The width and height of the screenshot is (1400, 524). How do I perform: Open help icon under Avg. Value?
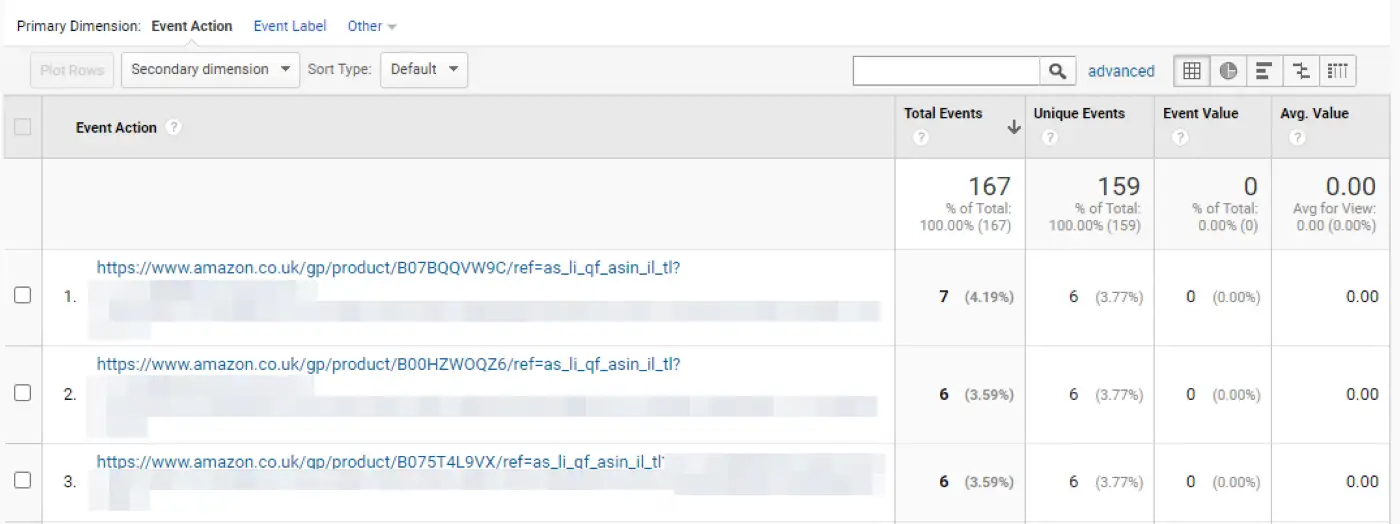tap(1297, 138)
